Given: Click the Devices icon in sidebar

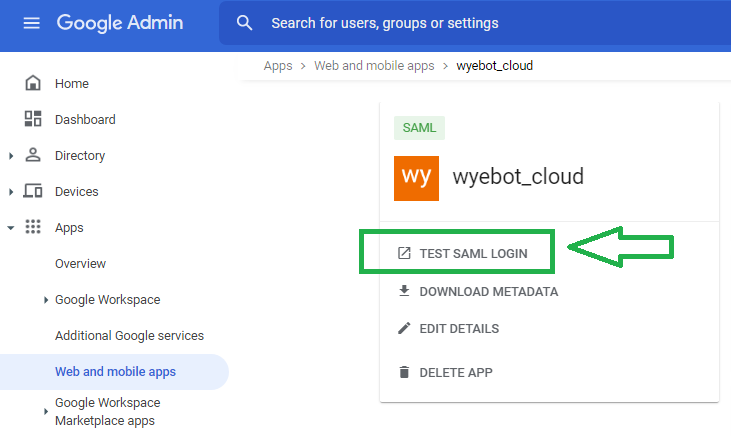Looking at the screenshot, I should (x=33, y=191).
